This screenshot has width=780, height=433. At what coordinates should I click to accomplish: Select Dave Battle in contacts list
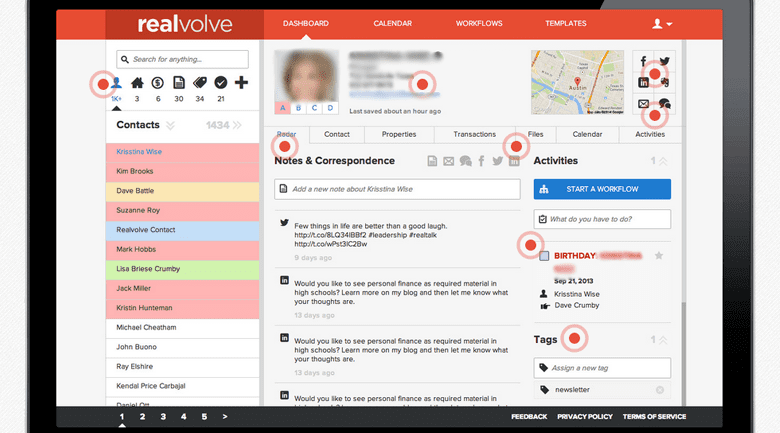coord(183,191)
